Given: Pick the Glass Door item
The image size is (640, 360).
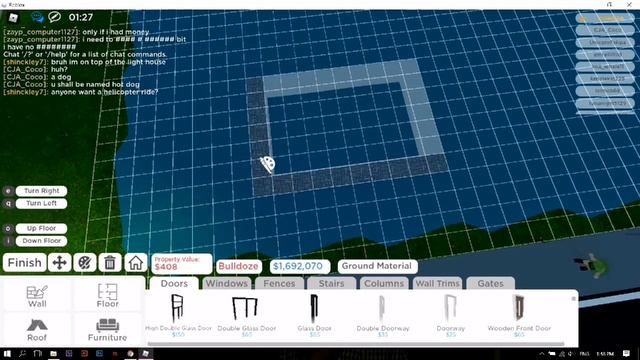Looking at the screenshot, I should 314,315.
